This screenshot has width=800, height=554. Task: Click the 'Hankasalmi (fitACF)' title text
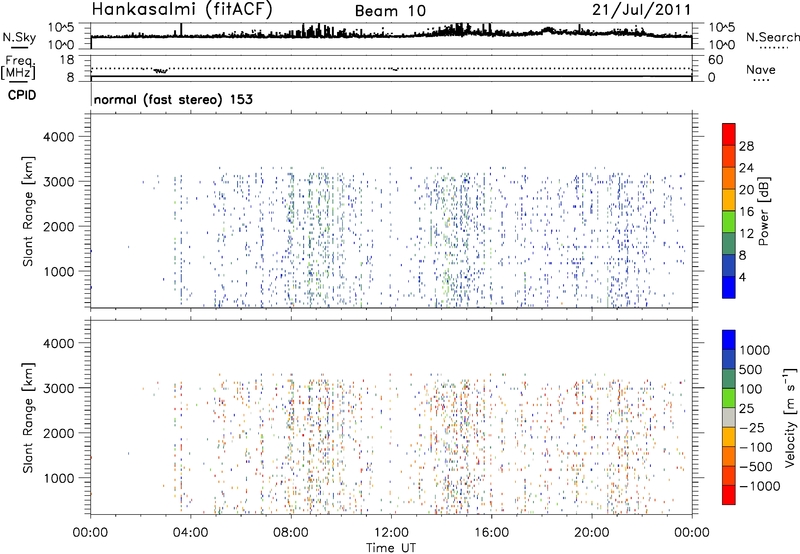pyautogui.click(x=182, y=10)
